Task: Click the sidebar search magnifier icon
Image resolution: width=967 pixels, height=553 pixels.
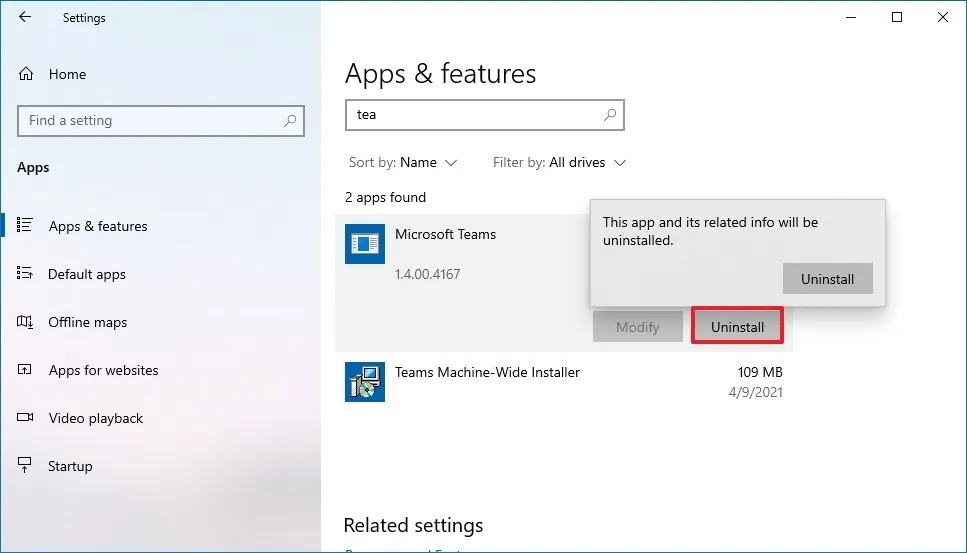Action: click(x=290, y=121)
